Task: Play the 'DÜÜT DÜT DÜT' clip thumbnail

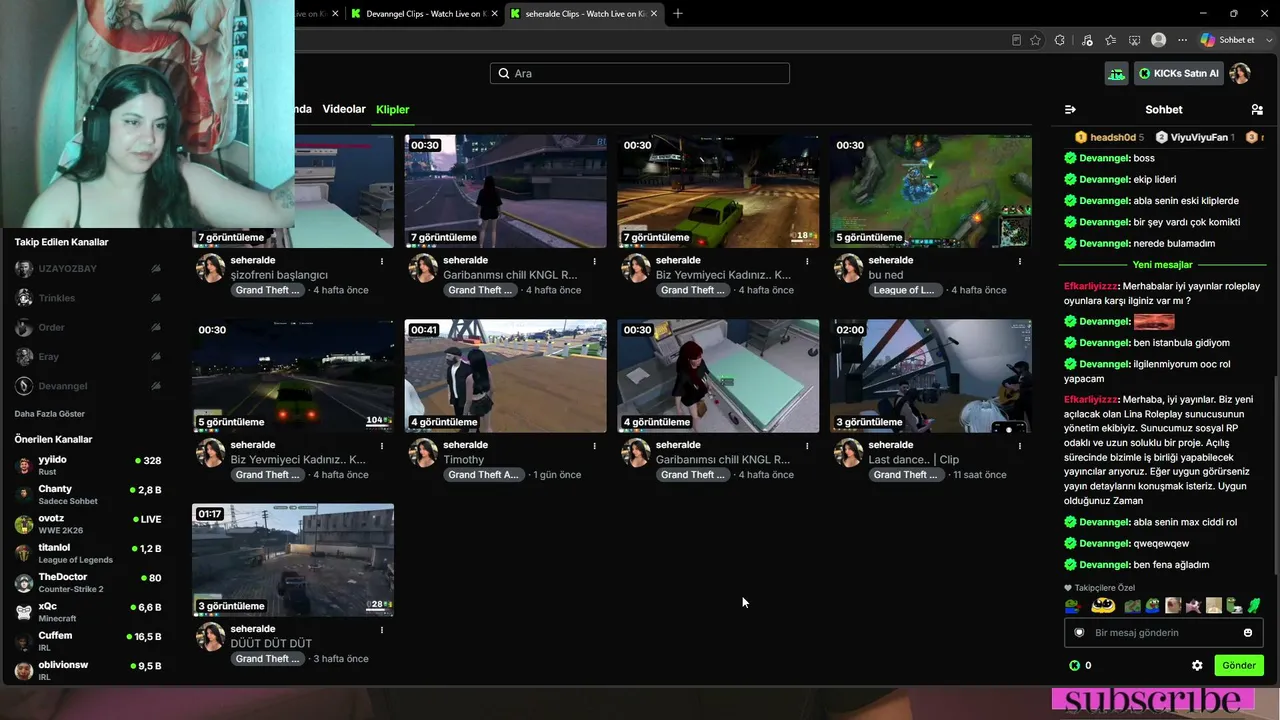Action: coord(293,560)
